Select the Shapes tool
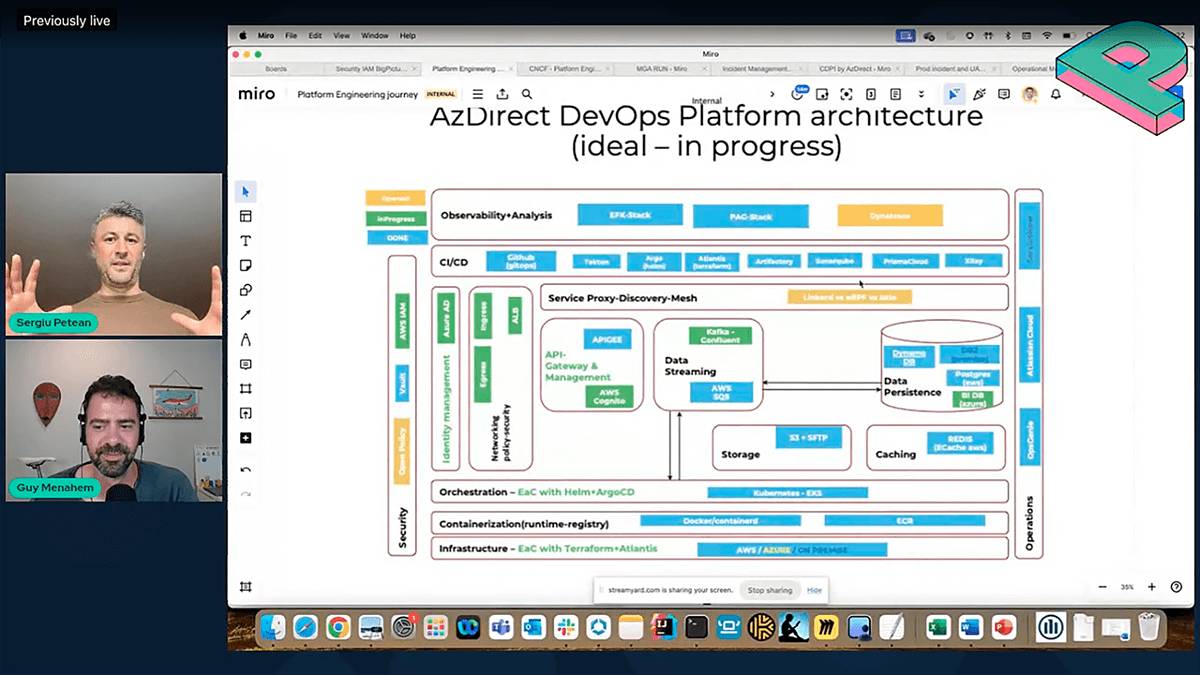 pyautogui.click(x=246, y=290)
